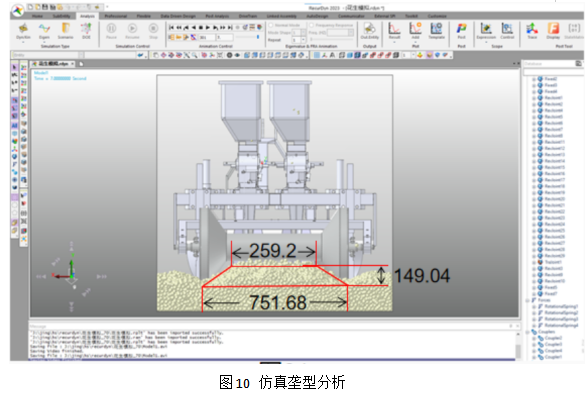The image size is (587, 396).
Task: Switch to the Professional ribbon tab
Action: tap(116, 16)
